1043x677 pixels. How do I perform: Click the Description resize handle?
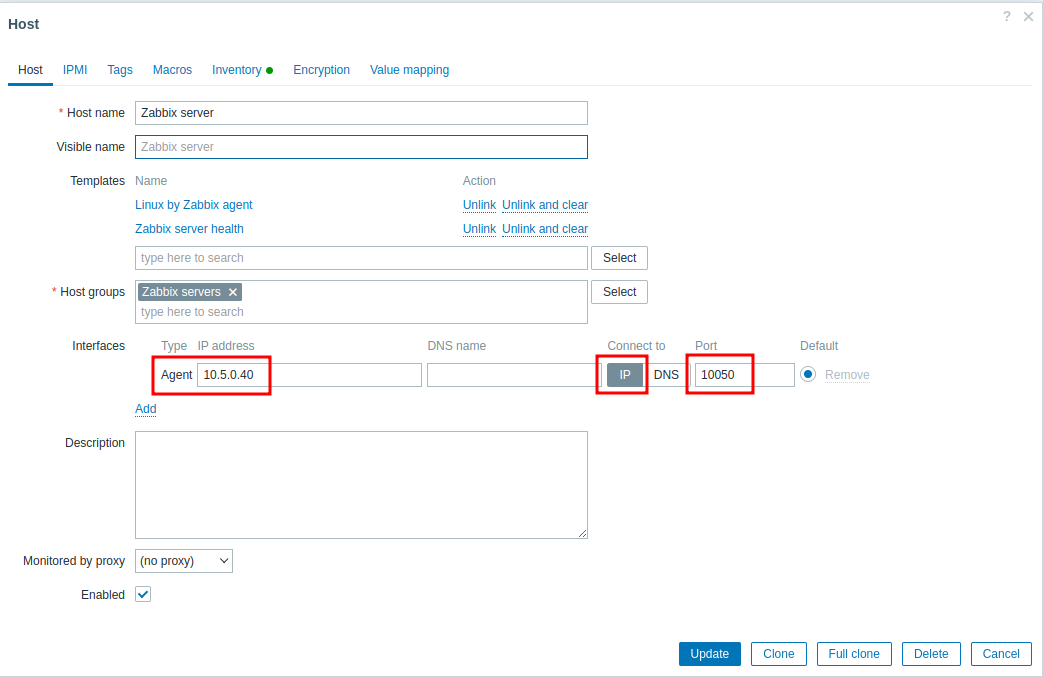pos(583,533)
